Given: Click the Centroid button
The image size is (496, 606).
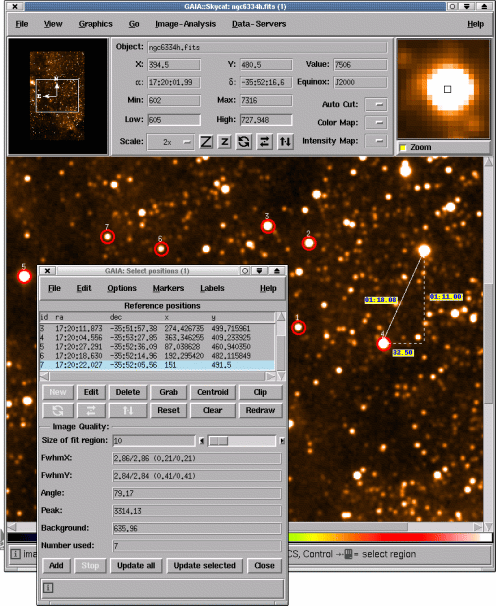Looking at the screenshot, I should tap(213, 392).
